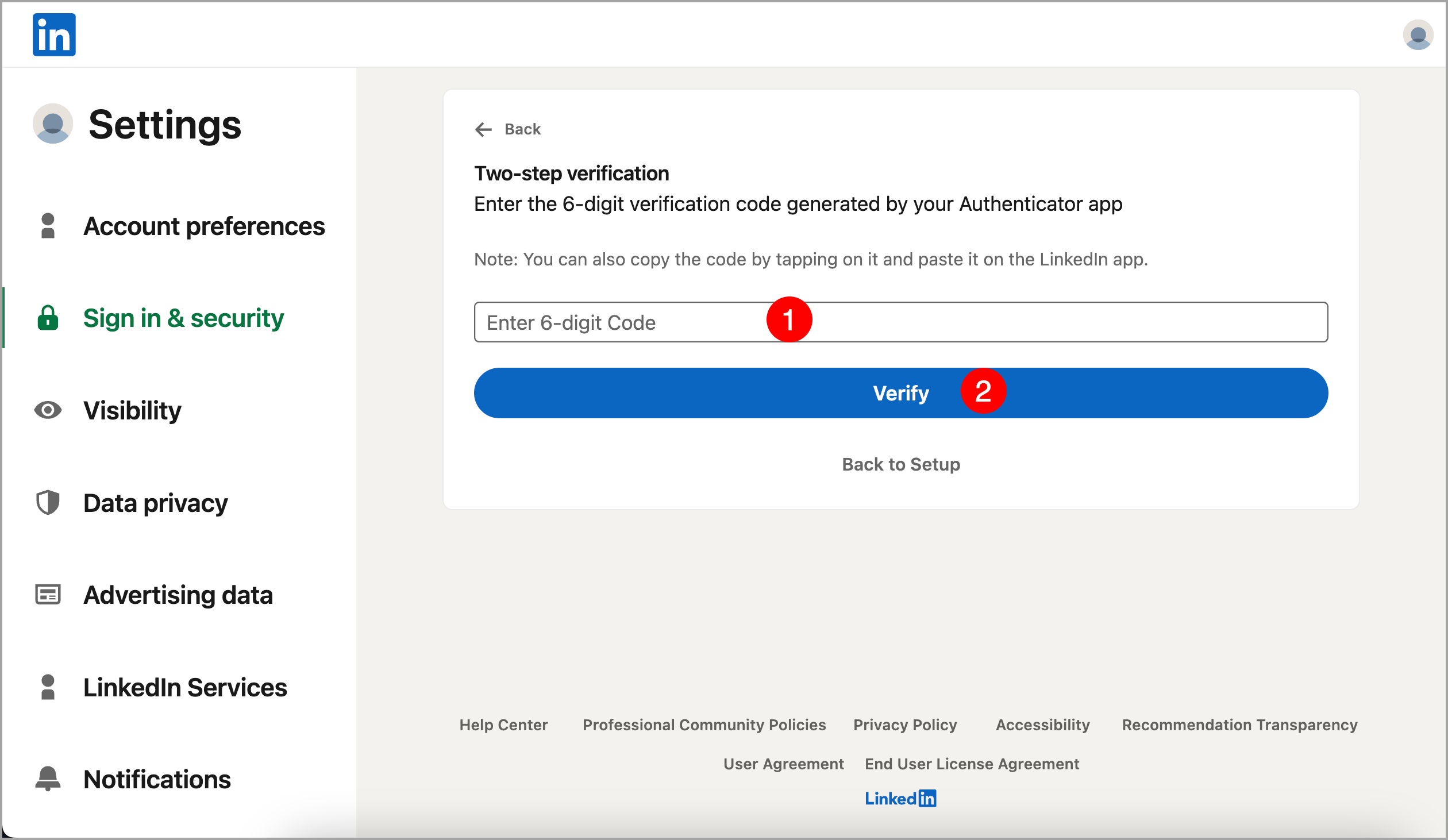
Task: Click the Back link text
Action: click(523, 129)
